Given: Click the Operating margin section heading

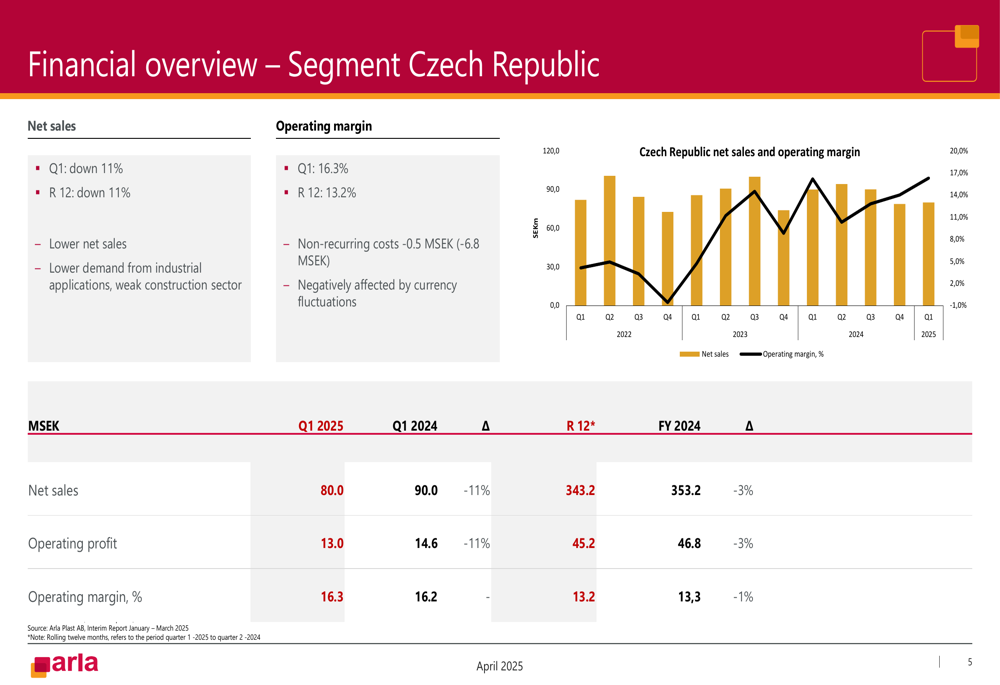Looking at the screenshot, I should (x=323, y=126).
